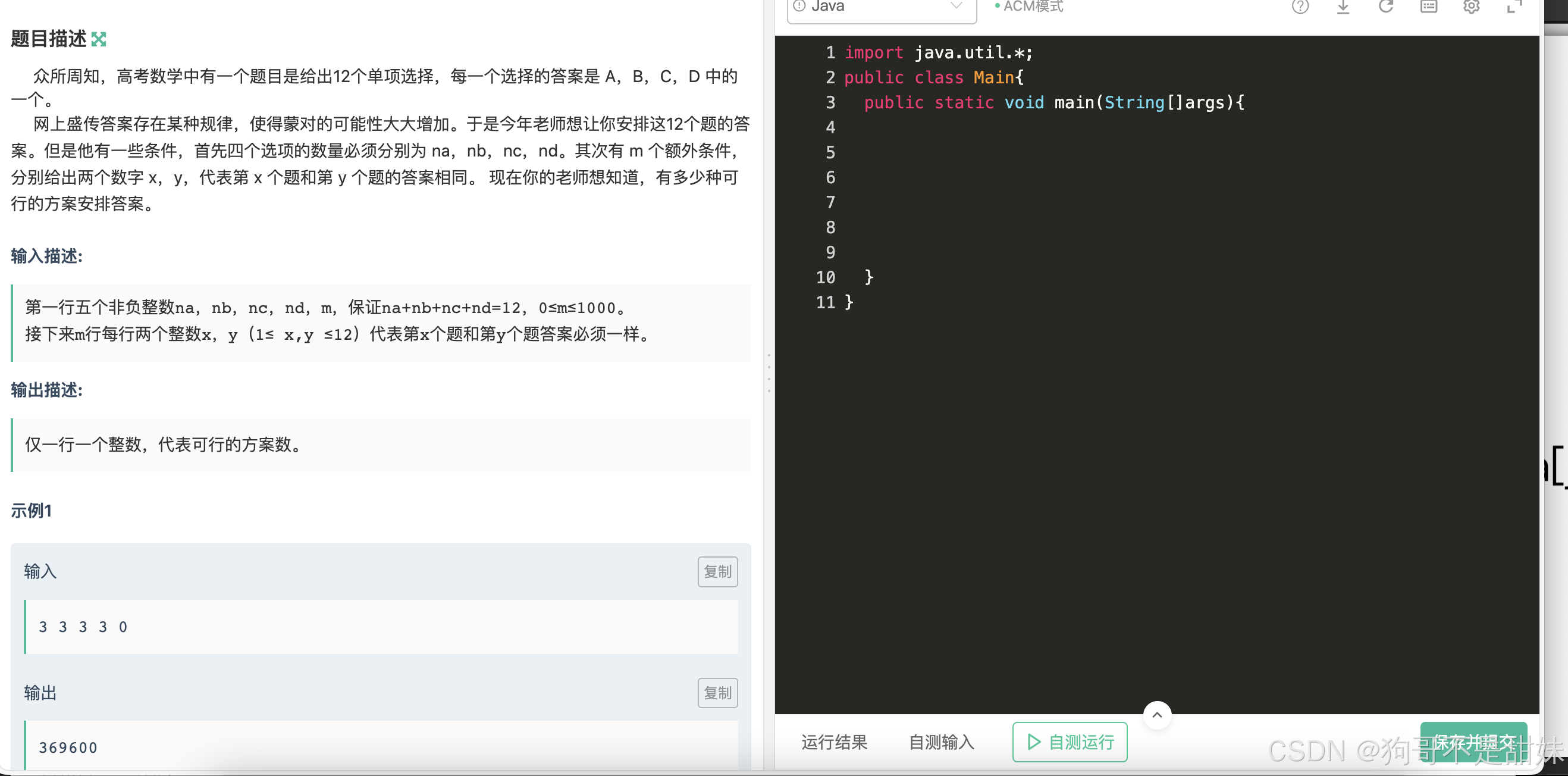Click sample output value 369600
1568x776 pixels.
click(68, 747)
